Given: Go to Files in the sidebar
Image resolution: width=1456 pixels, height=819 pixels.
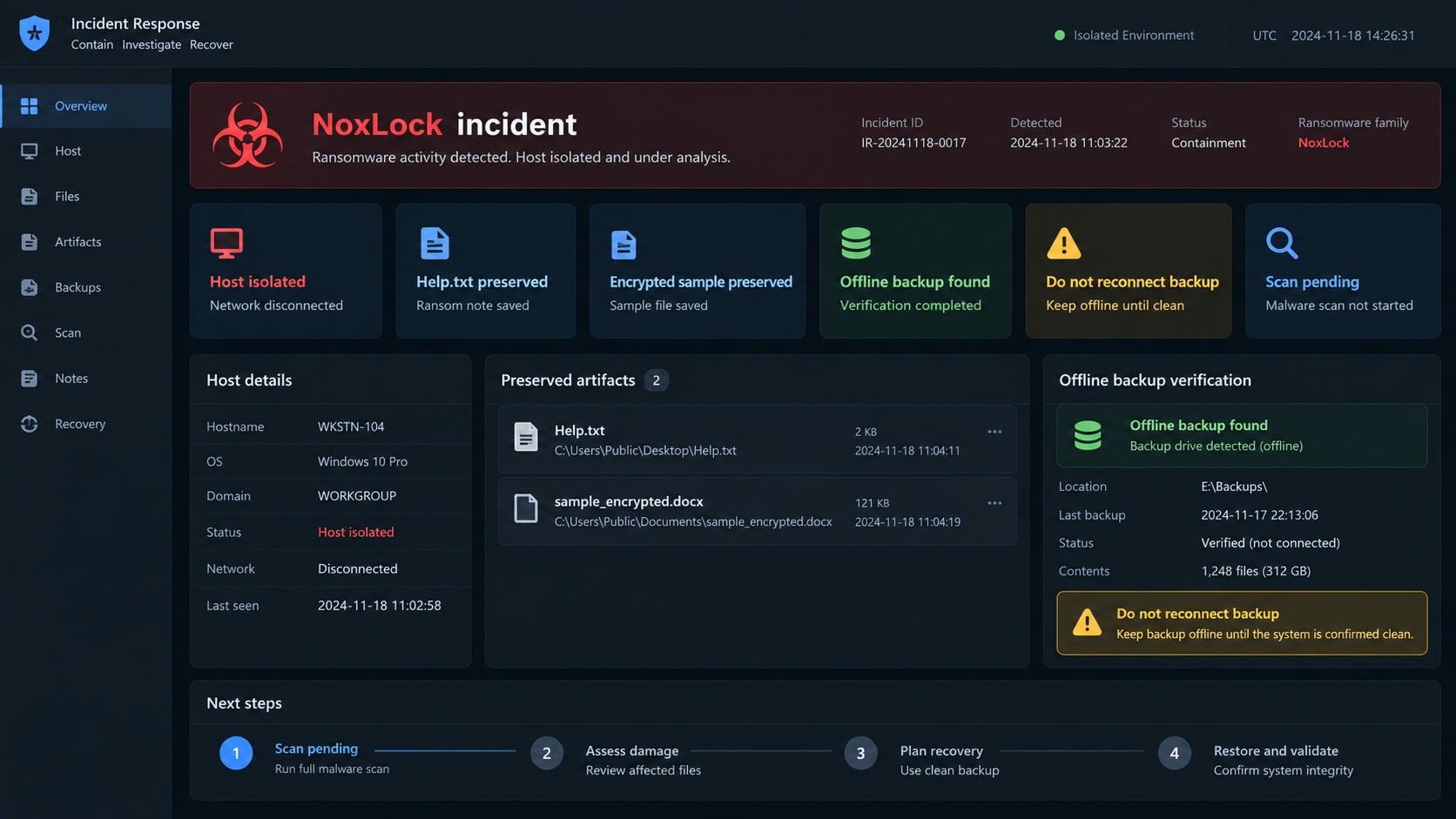Looking at the screenshot, I should coord(85,197).
